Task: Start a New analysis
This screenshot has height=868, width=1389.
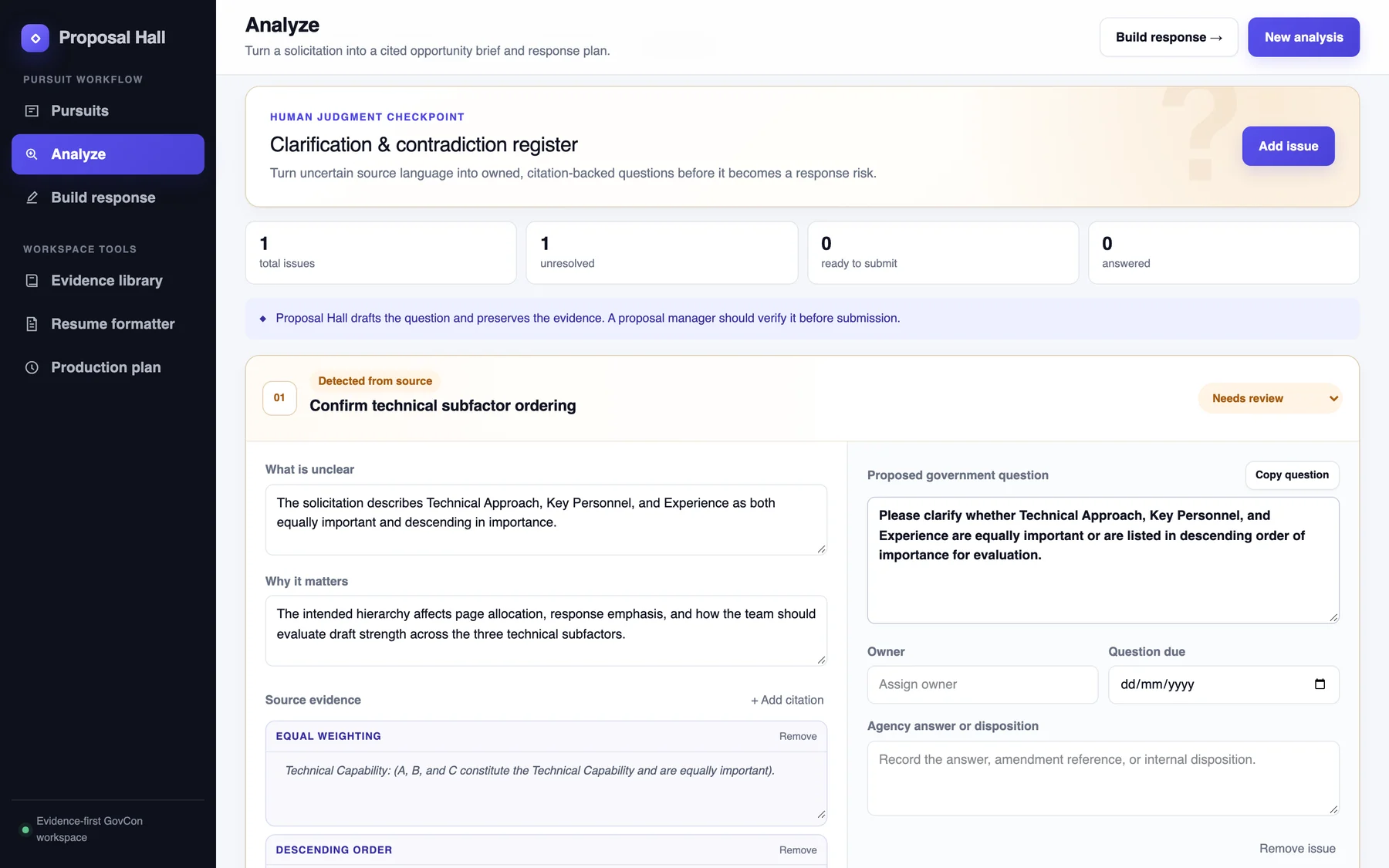Action: (1303, 37)
